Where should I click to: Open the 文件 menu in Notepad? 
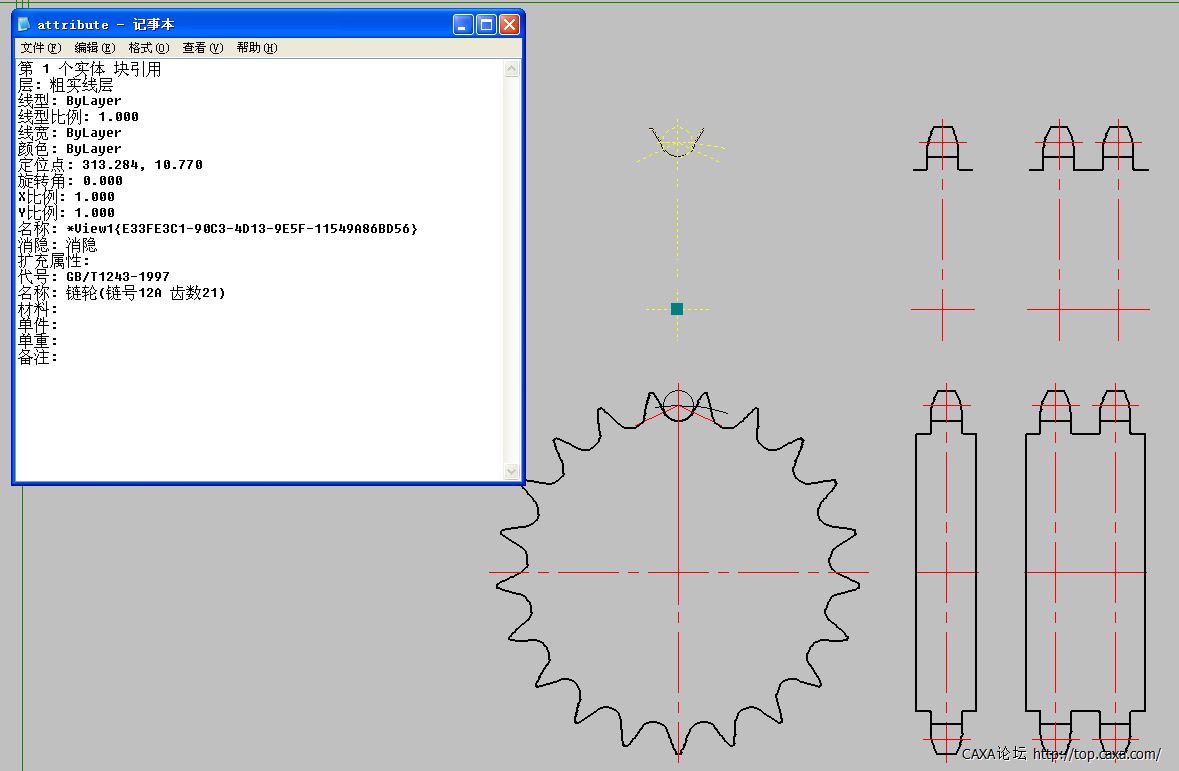[x=41, y=48]
